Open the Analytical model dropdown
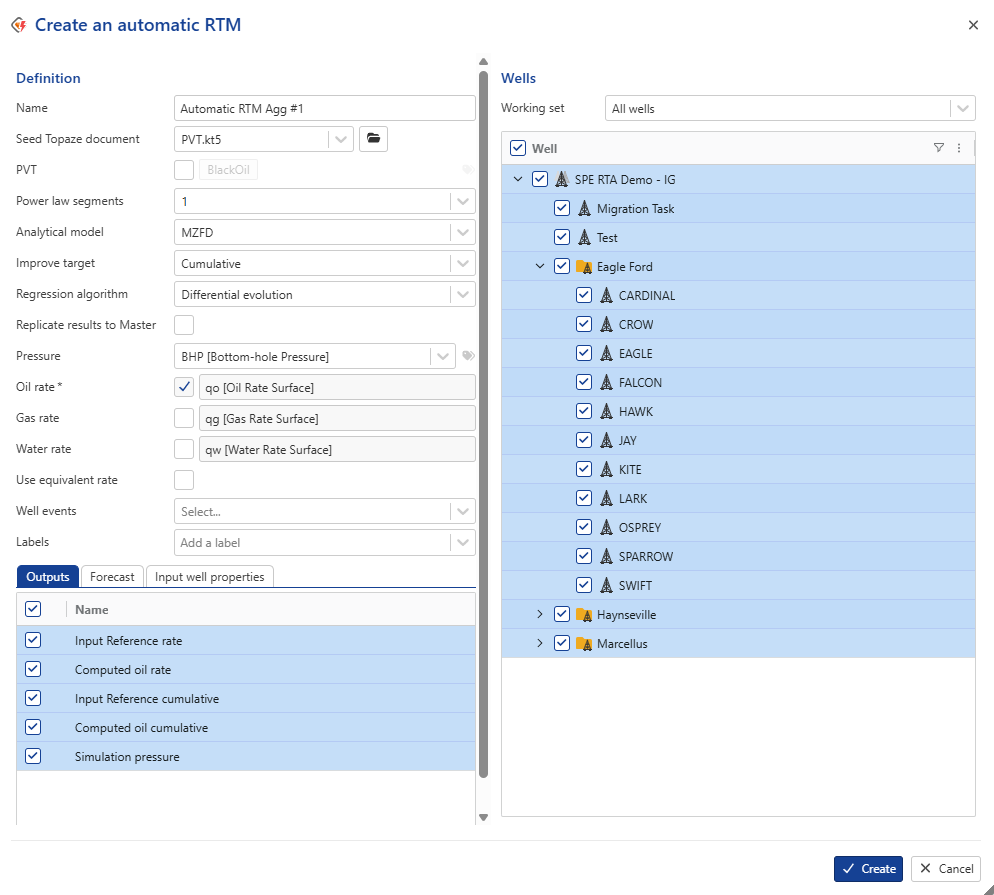The image size is (994, 895). coord(462,232)
